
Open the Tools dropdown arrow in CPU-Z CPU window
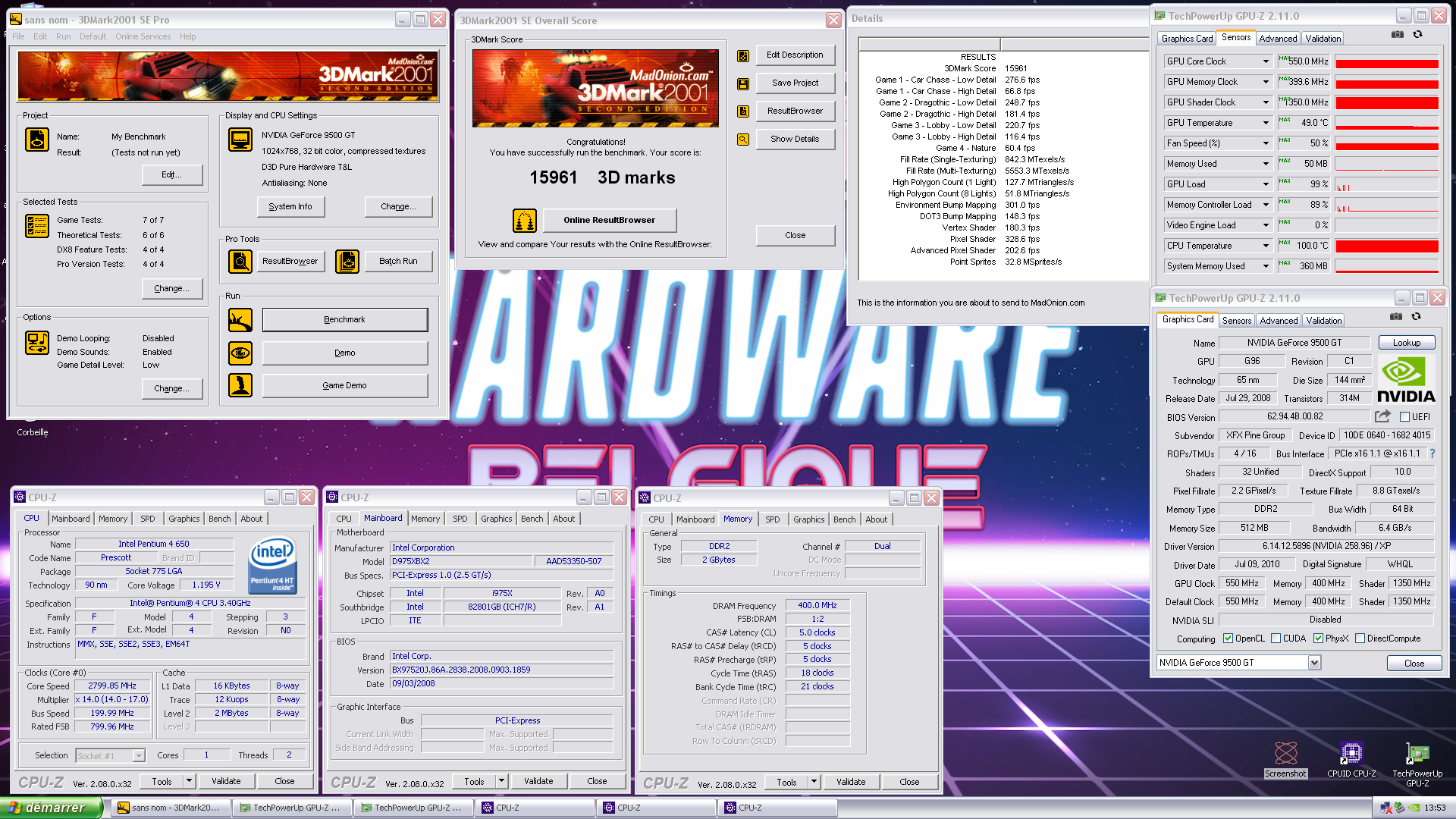pyautogui.click(x=189, y=781)
